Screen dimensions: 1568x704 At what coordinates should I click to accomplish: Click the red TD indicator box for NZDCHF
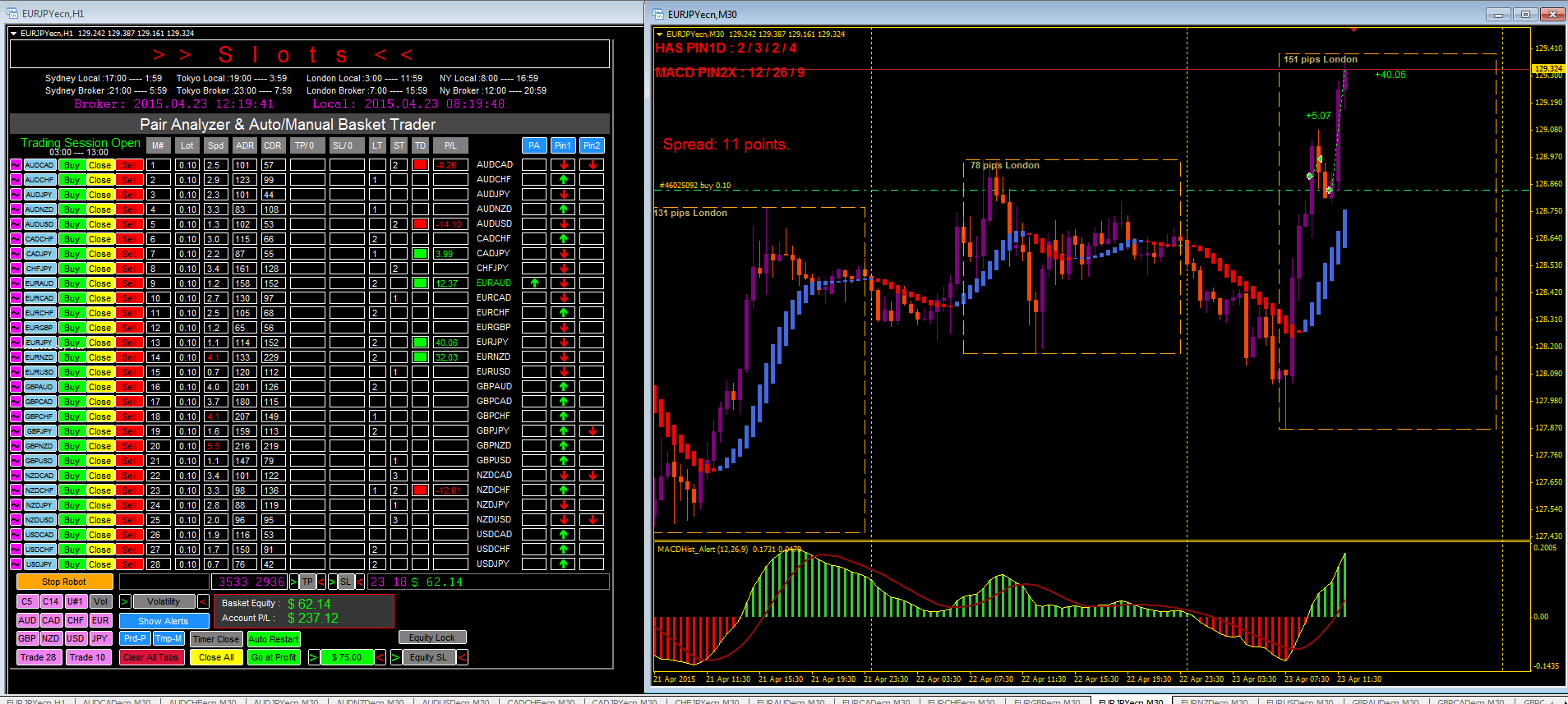click(420, 490)
